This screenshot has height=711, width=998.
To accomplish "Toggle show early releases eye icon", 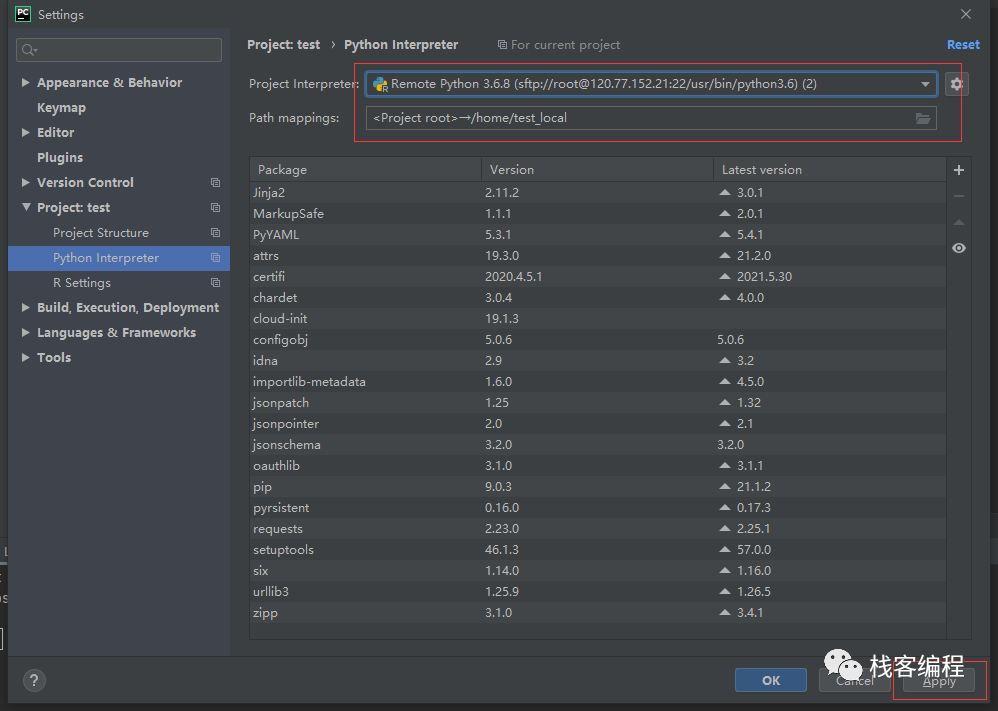I will click(x=959, y=248).
